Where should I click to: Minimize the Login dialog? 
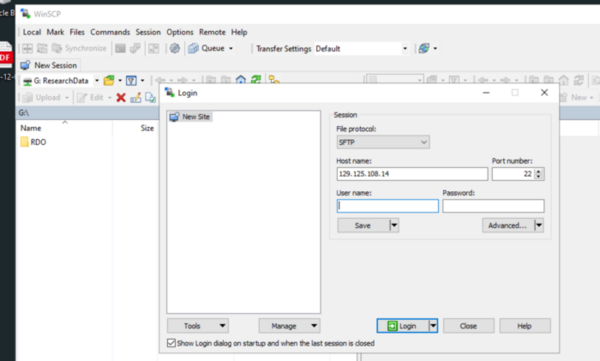pyautogui.click(x=486, y=93)
